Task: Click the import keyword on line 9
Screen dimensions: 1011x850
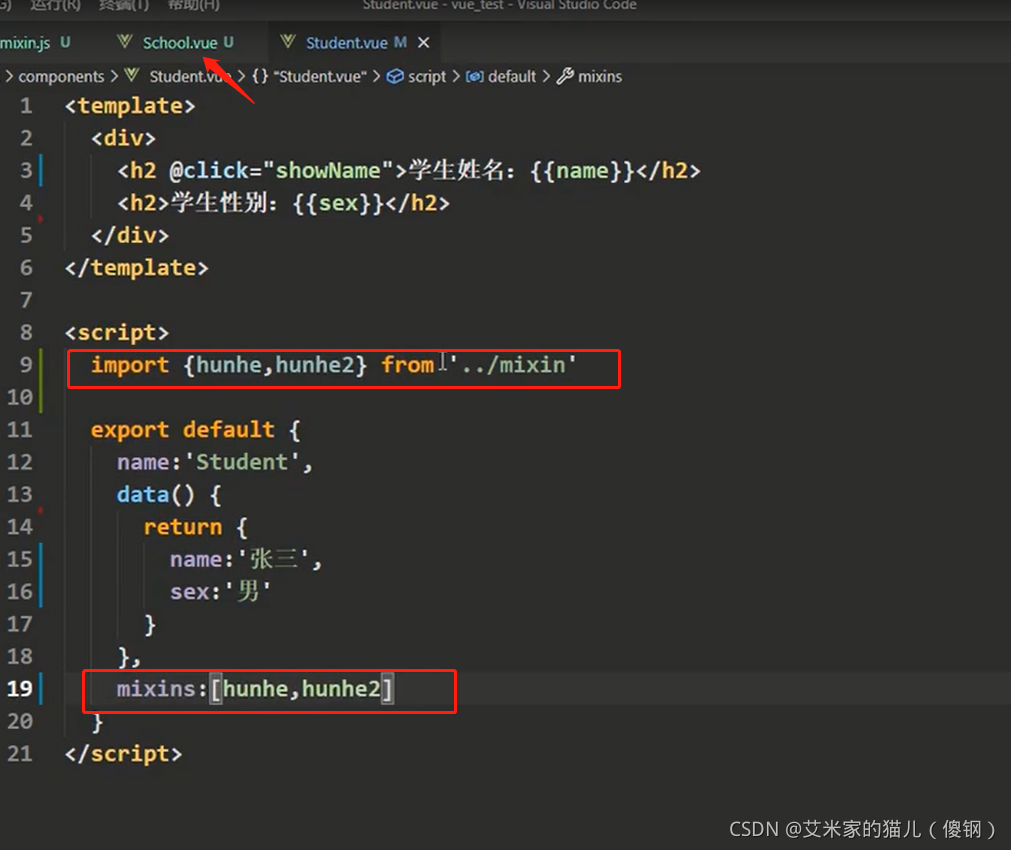Action: click(130, 365)
